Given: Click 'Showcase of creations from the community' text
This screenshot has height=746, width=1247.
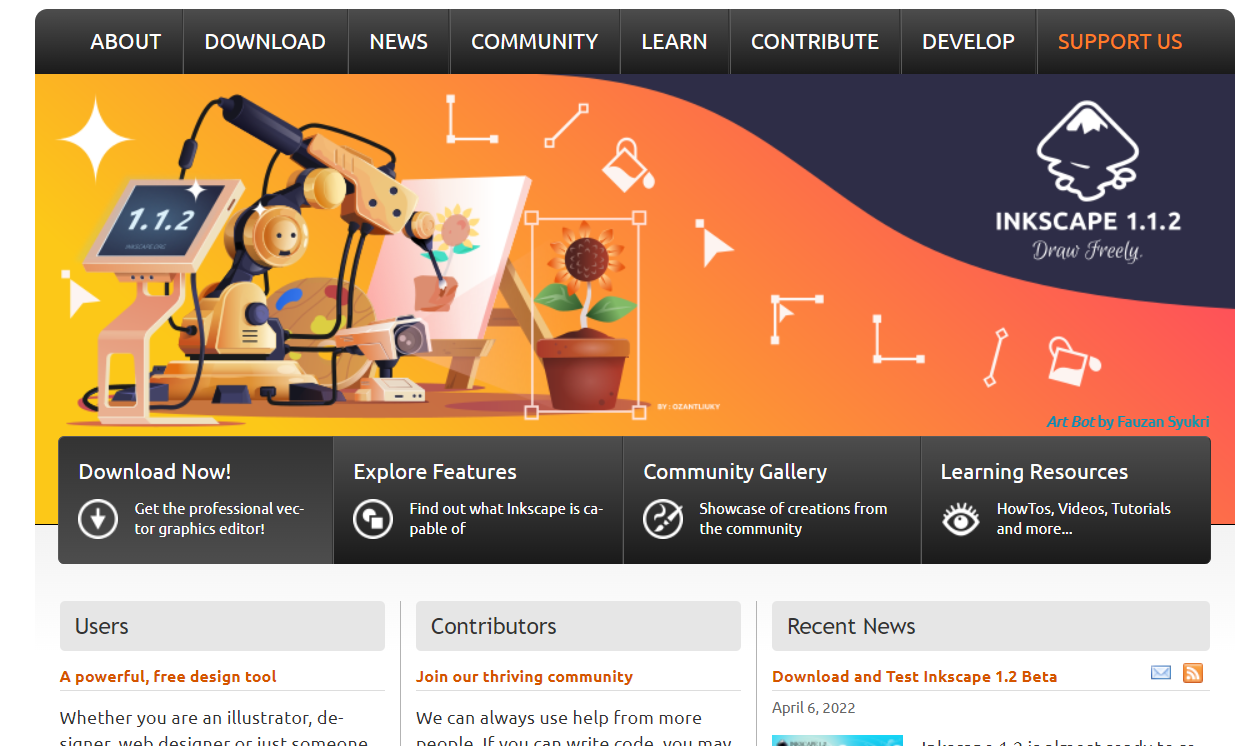Looking at the screenshot, I should 793,519.
